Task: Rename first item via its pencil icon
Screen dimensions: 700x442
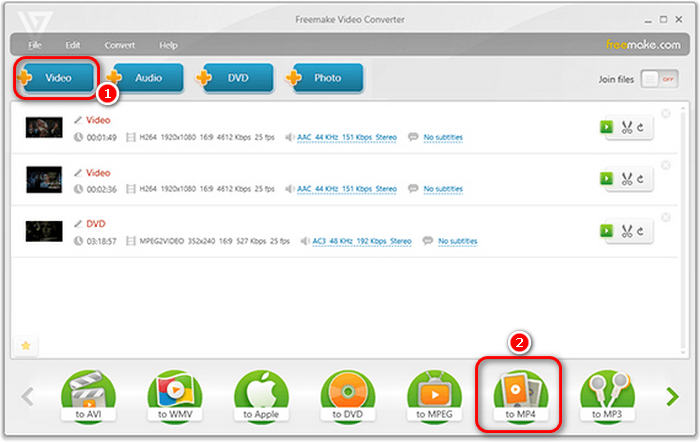Action: pyautogui.click(x=78, y=120)
